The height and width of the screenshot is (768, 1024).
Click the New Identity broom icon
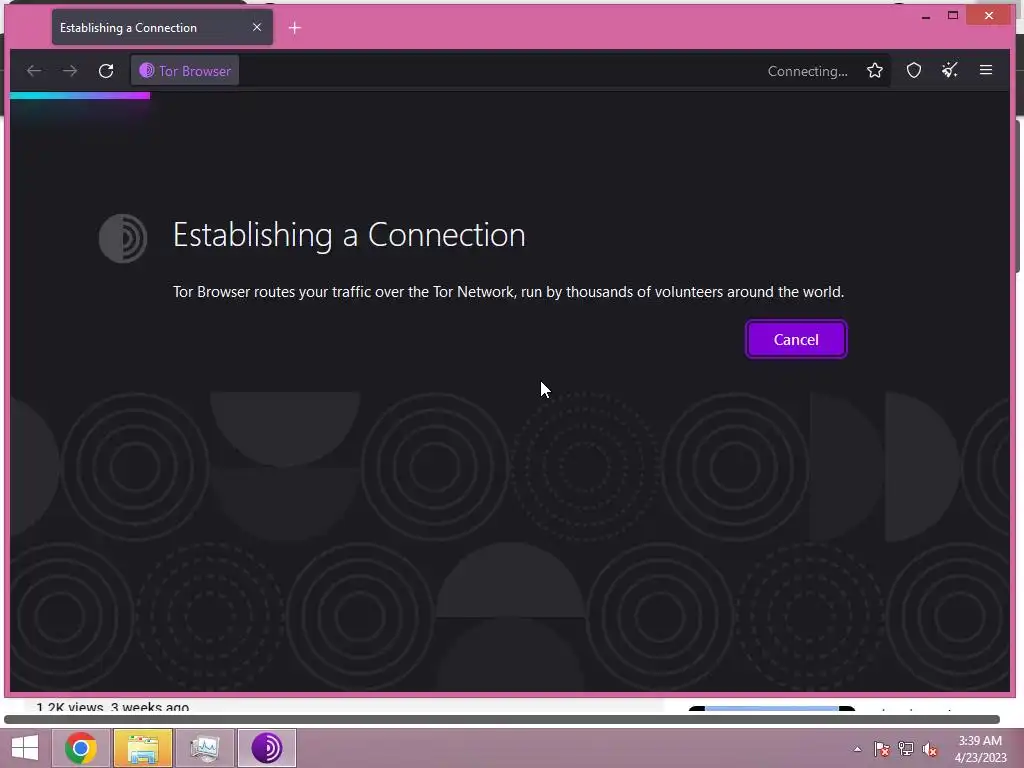coord(950,71)
